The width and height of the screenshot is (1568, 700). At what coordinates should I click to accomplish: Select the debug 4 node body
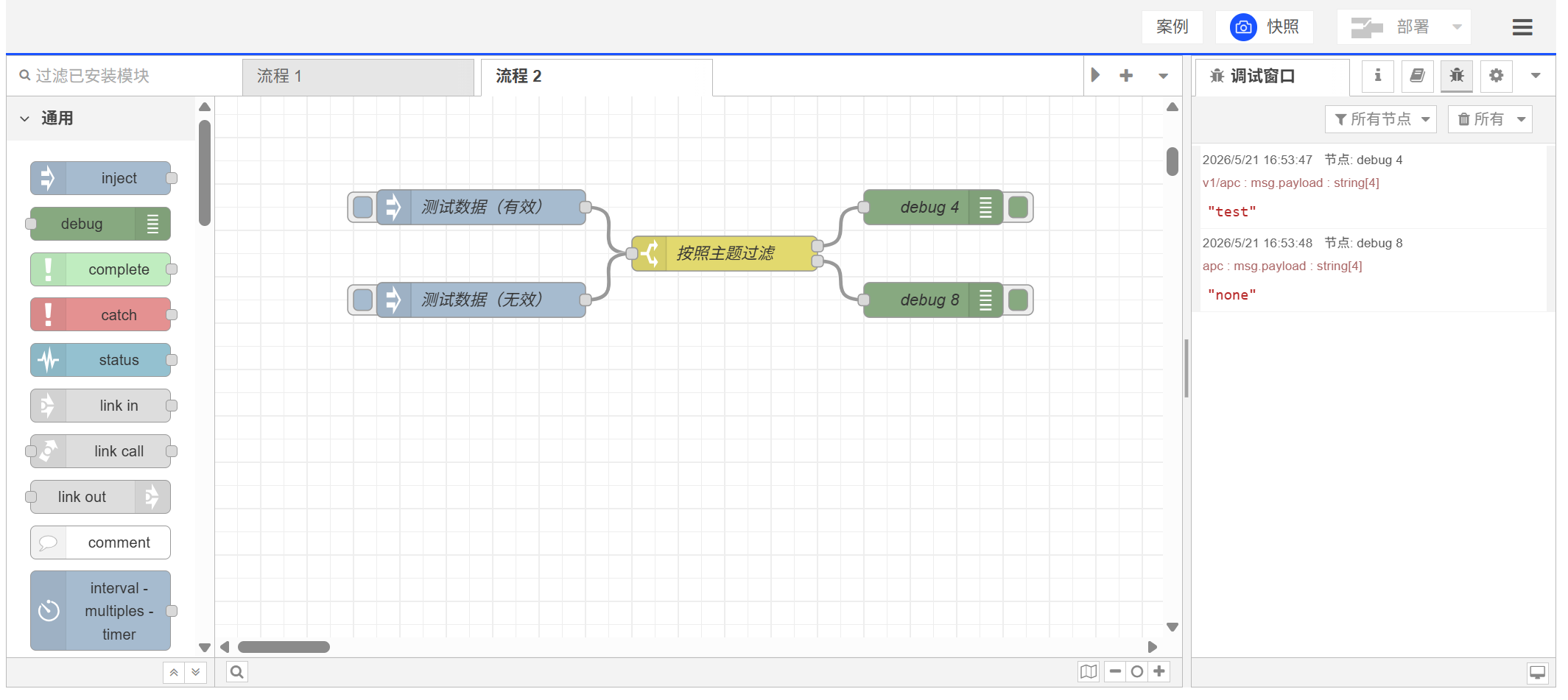[933, 208]
